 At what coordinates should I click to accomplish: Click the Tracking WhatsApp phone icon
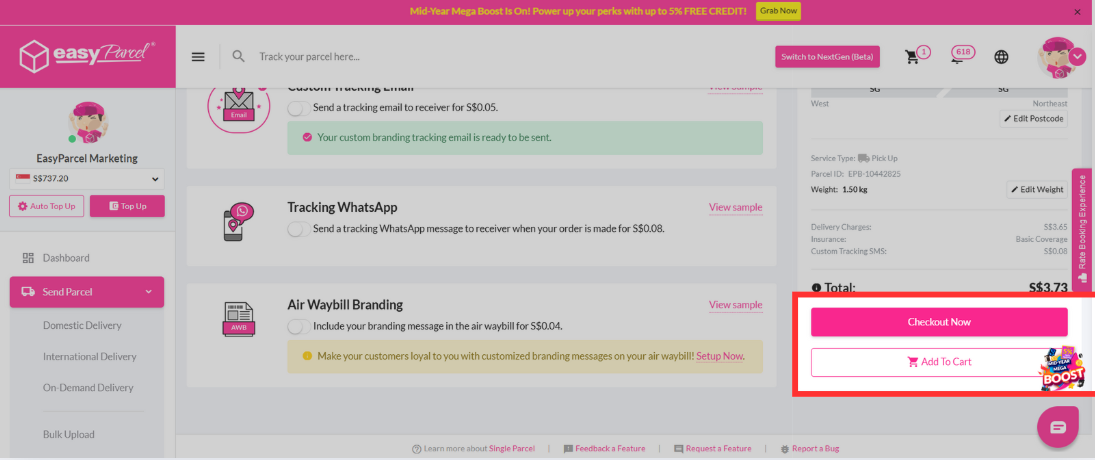239,222
